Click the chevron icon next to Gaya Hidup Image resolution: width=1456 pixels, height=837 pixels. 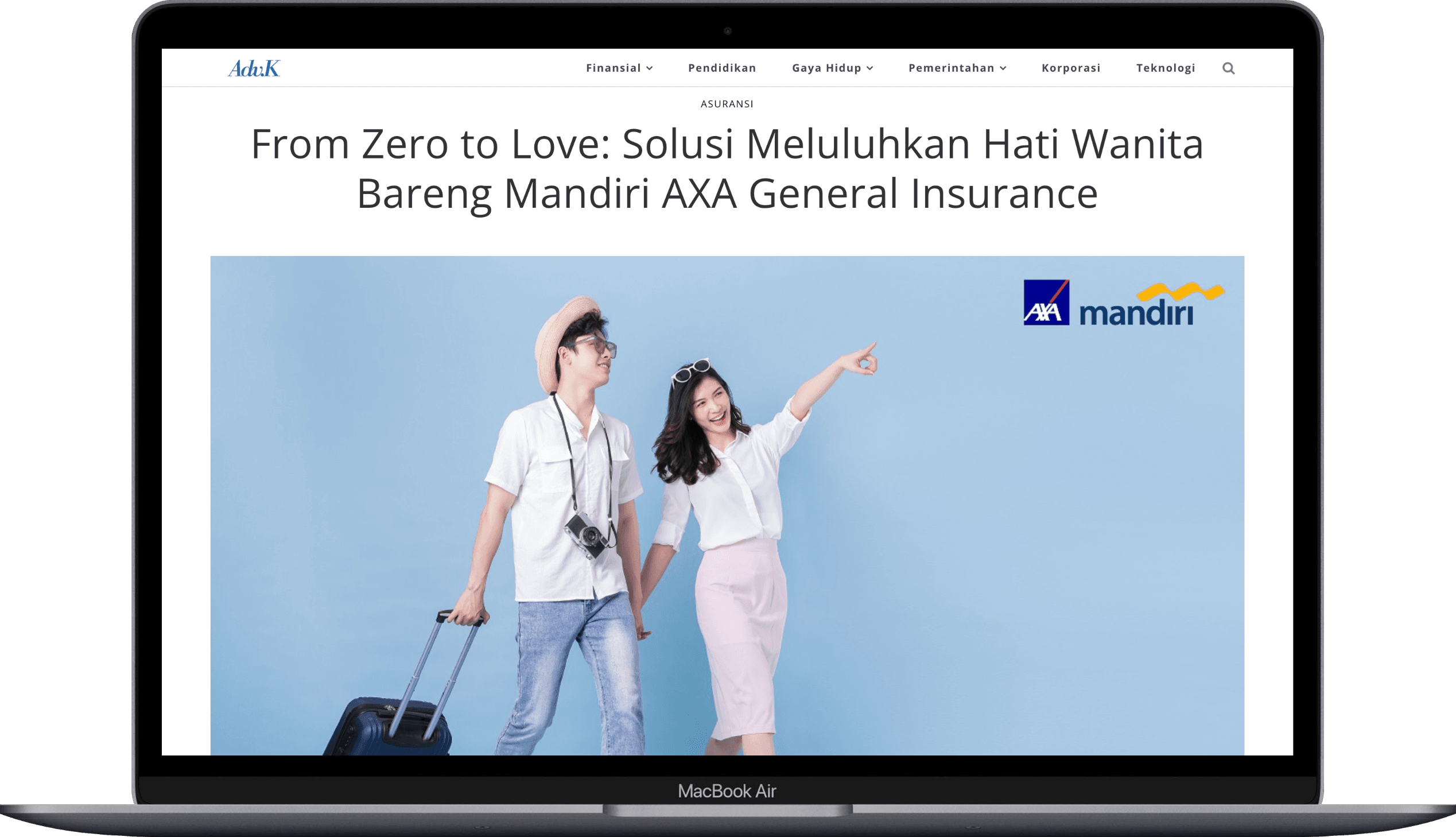(x=871, y=68)
